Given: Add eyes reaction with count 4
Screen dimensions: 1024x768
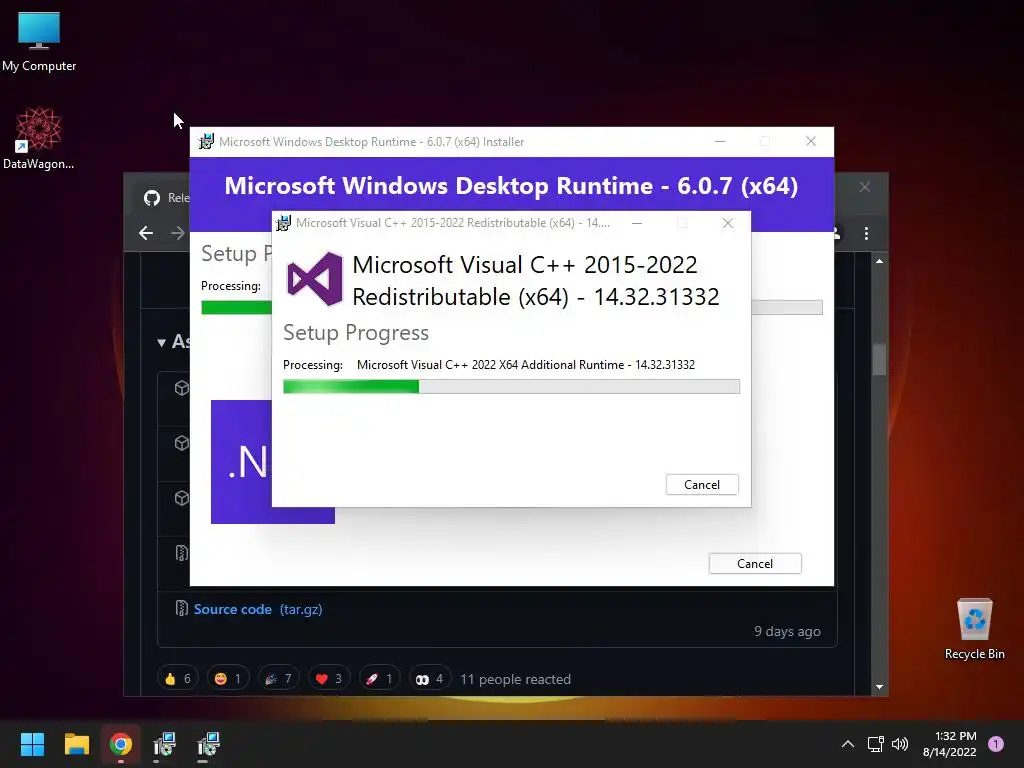Looking at the screenshot, I should (x=430, y=679).
